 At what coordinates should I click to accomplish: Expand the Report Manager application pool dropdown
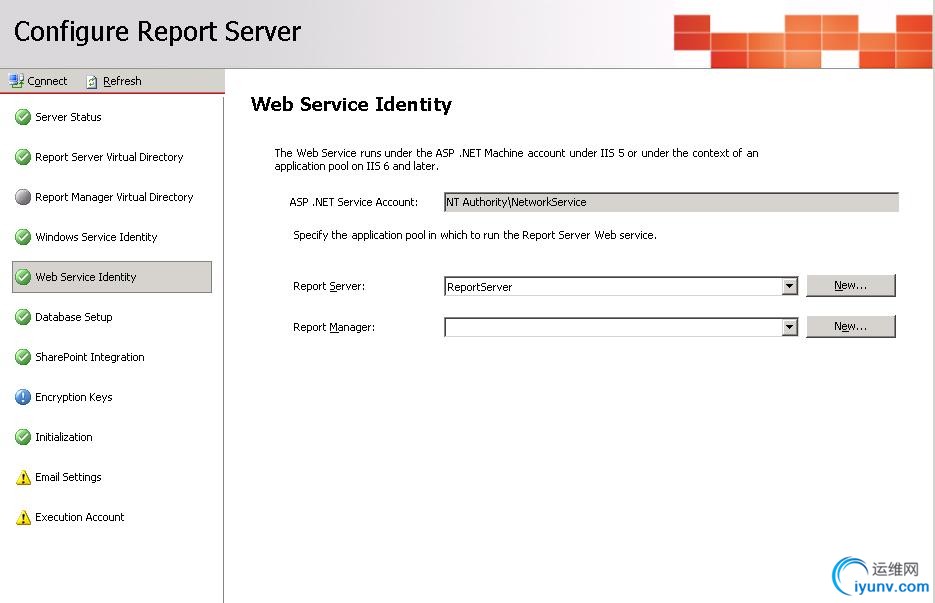tap(790, 327)
